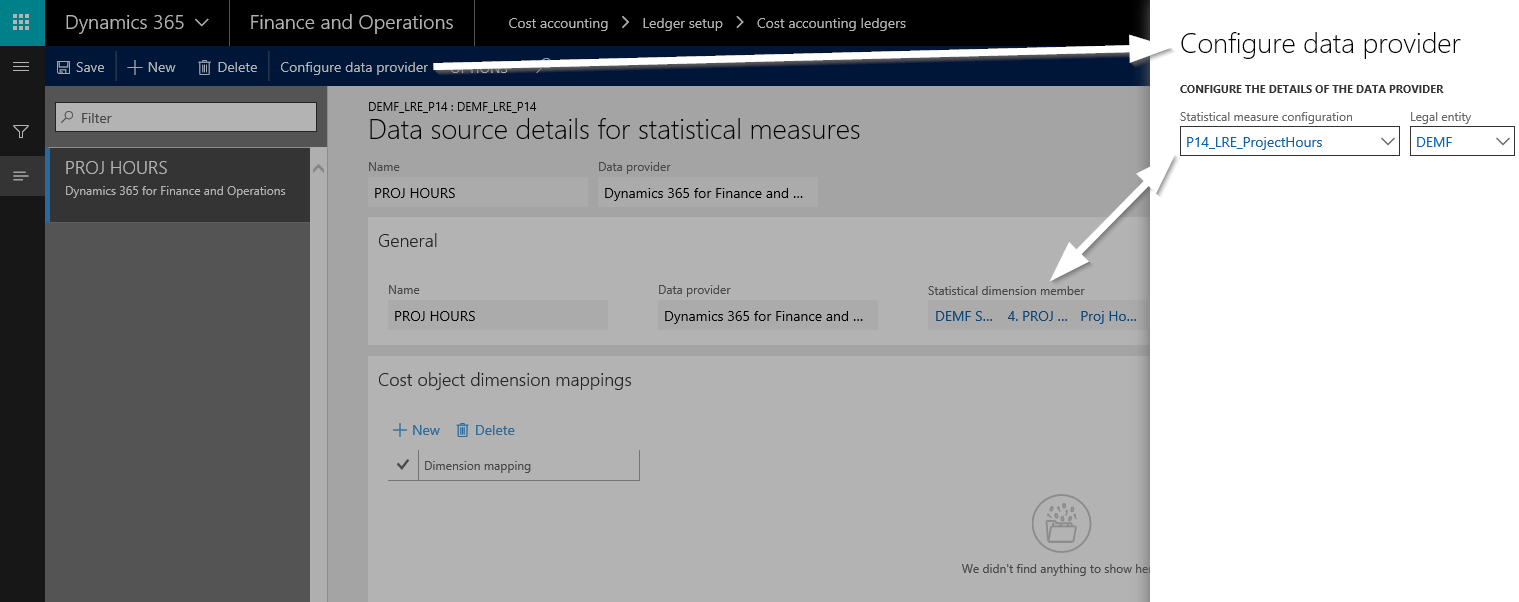Click the Dimension mapping column header

point(478,465)
